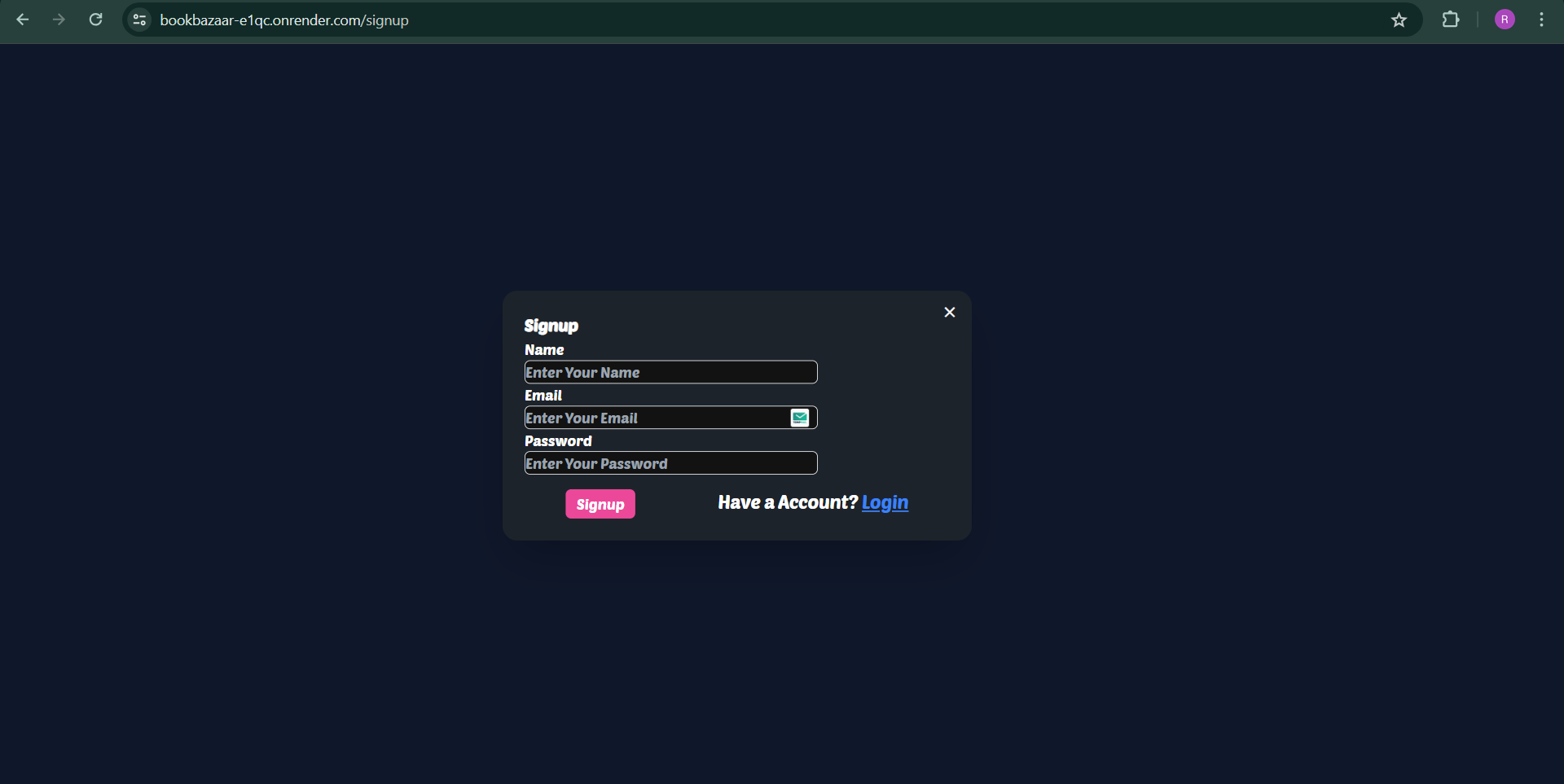This screenshot has height=784, width=1564.
Task: Click the email autofill icon in field
Action: pos(799,418)
